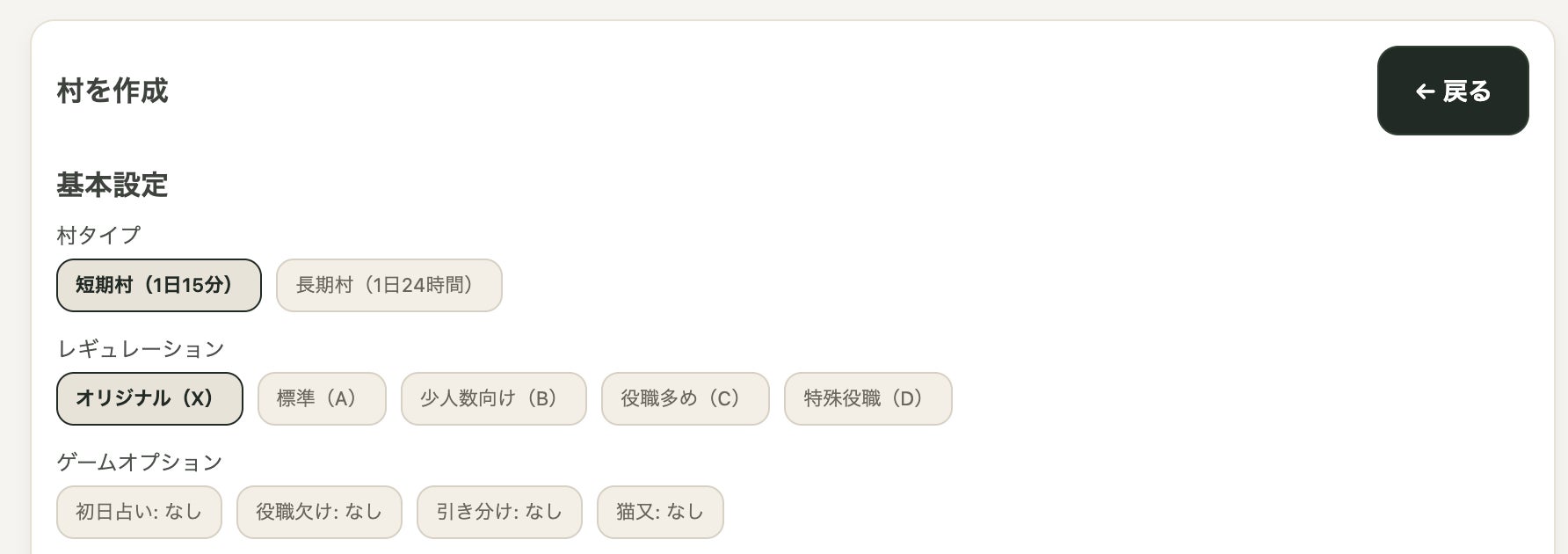Select 役職多め（C）regulation option
Image resolution: width=1568 pixels, height=554 pixels.
coord(685,398)
